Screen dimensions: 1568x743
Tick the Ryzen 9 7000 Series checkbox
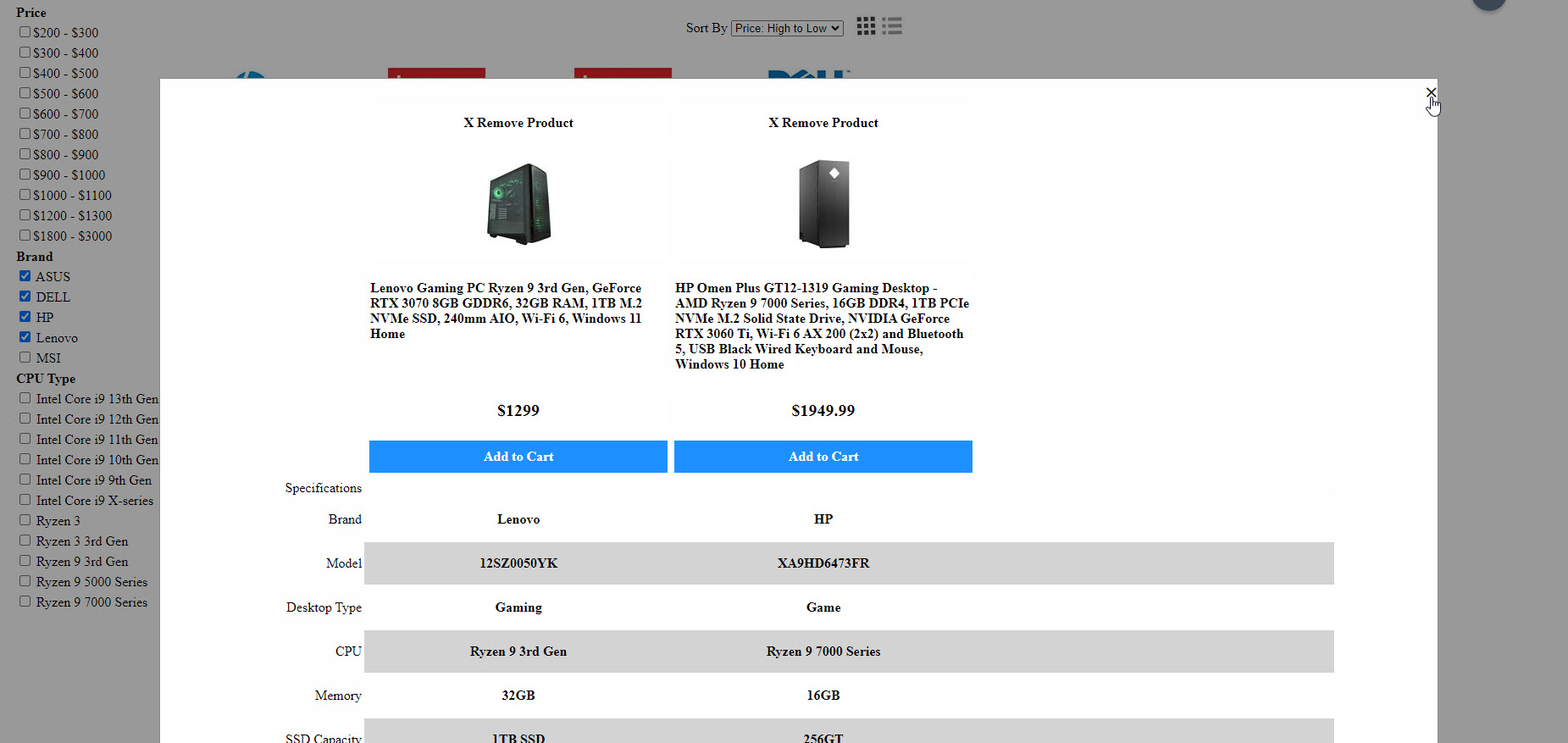pos(25,602)
